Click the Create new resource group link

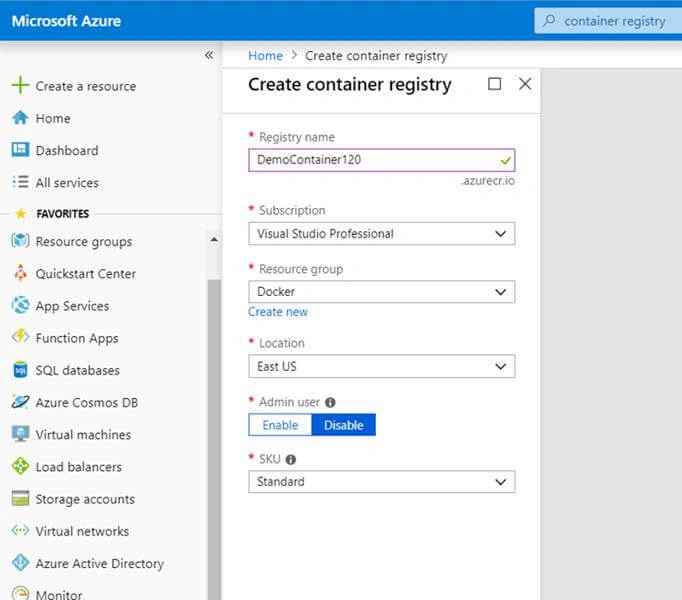pyautogui.click(x=278, y=312)
